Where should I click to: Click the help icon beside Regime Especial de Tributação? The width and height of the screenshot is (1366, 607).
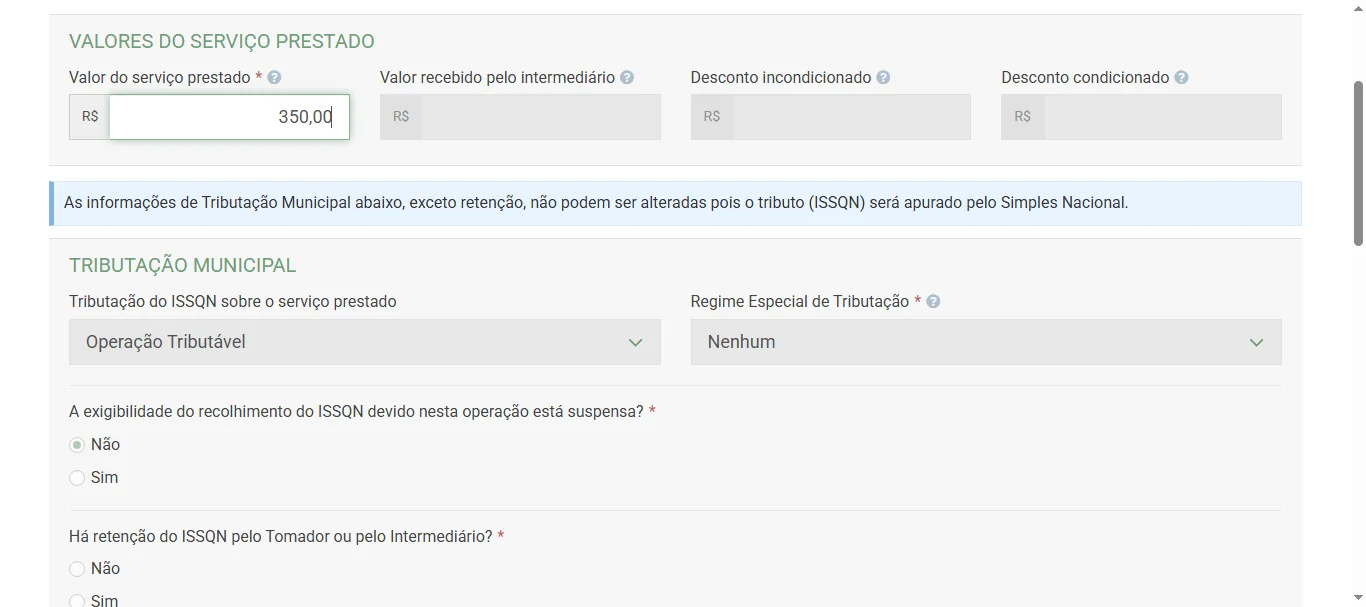[x=931, y=300]
